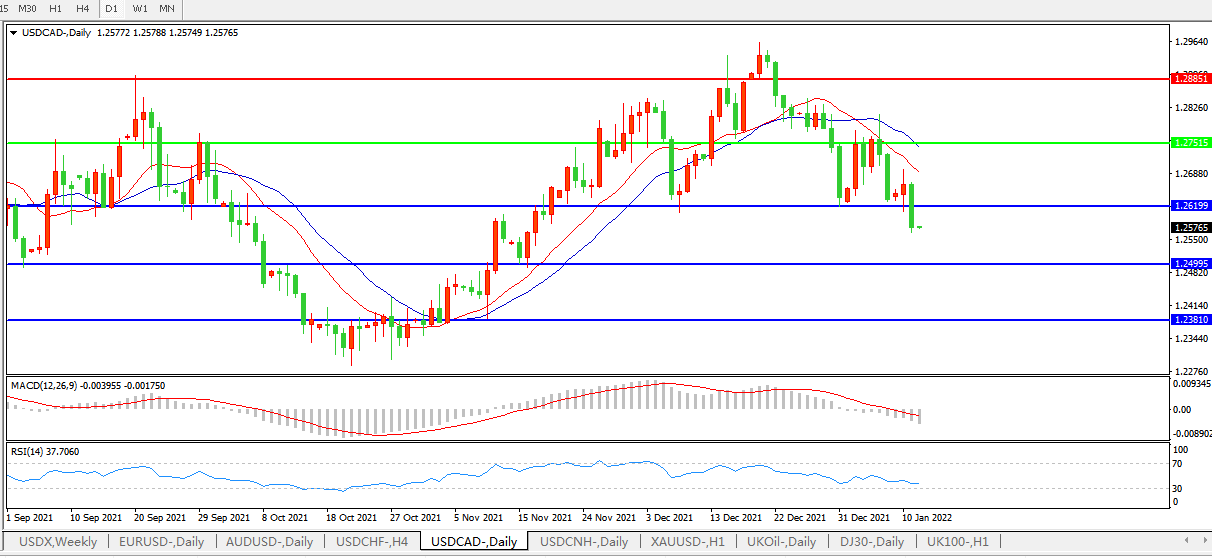Choose the H4 timeframe
This screenshot has width=1212, height=558.
83,8
